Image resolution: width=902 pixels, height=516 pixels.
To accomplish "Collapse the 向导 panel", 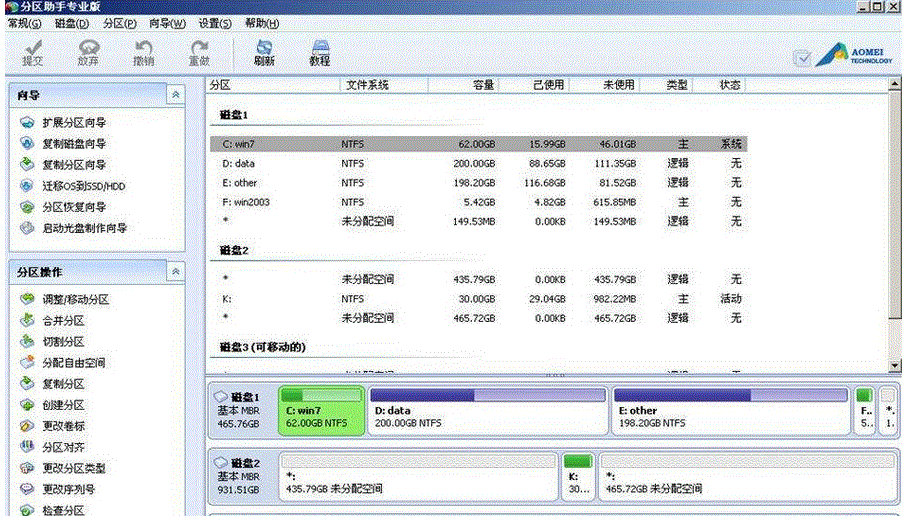I will click(x=175, y=95).
